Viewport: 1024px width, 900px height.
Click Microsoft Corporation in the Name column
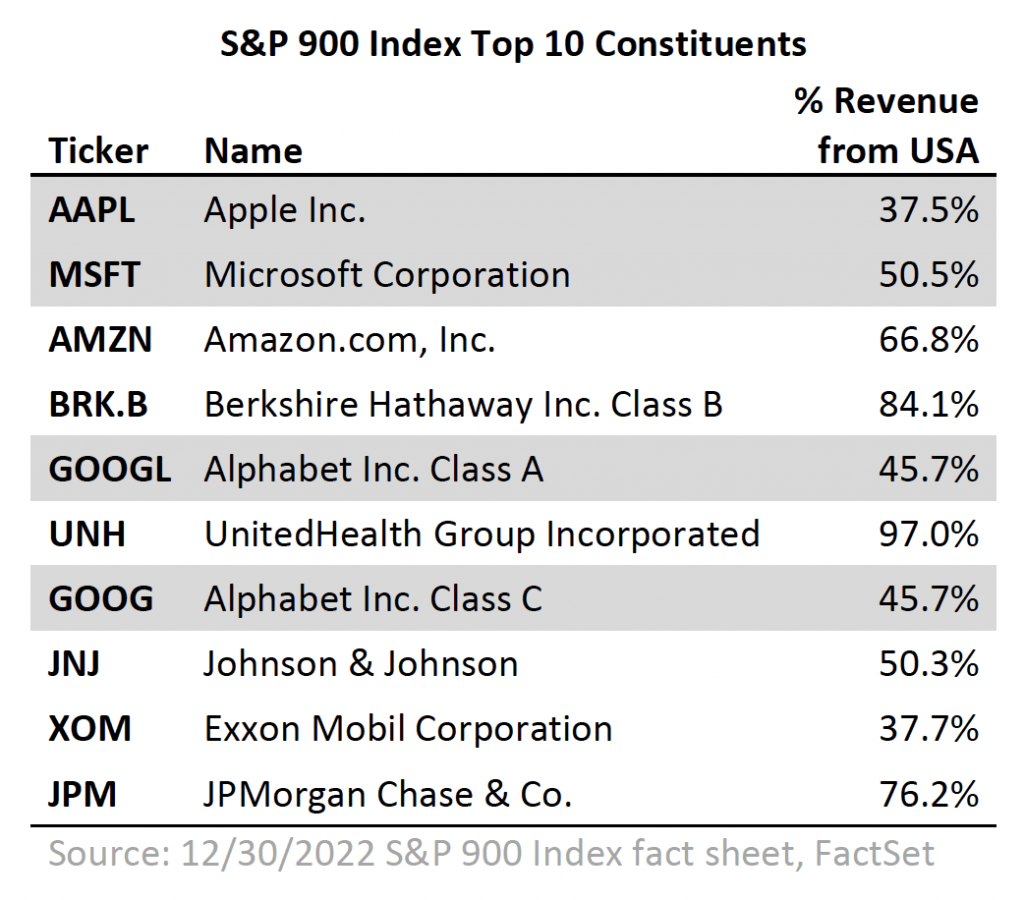387,274
